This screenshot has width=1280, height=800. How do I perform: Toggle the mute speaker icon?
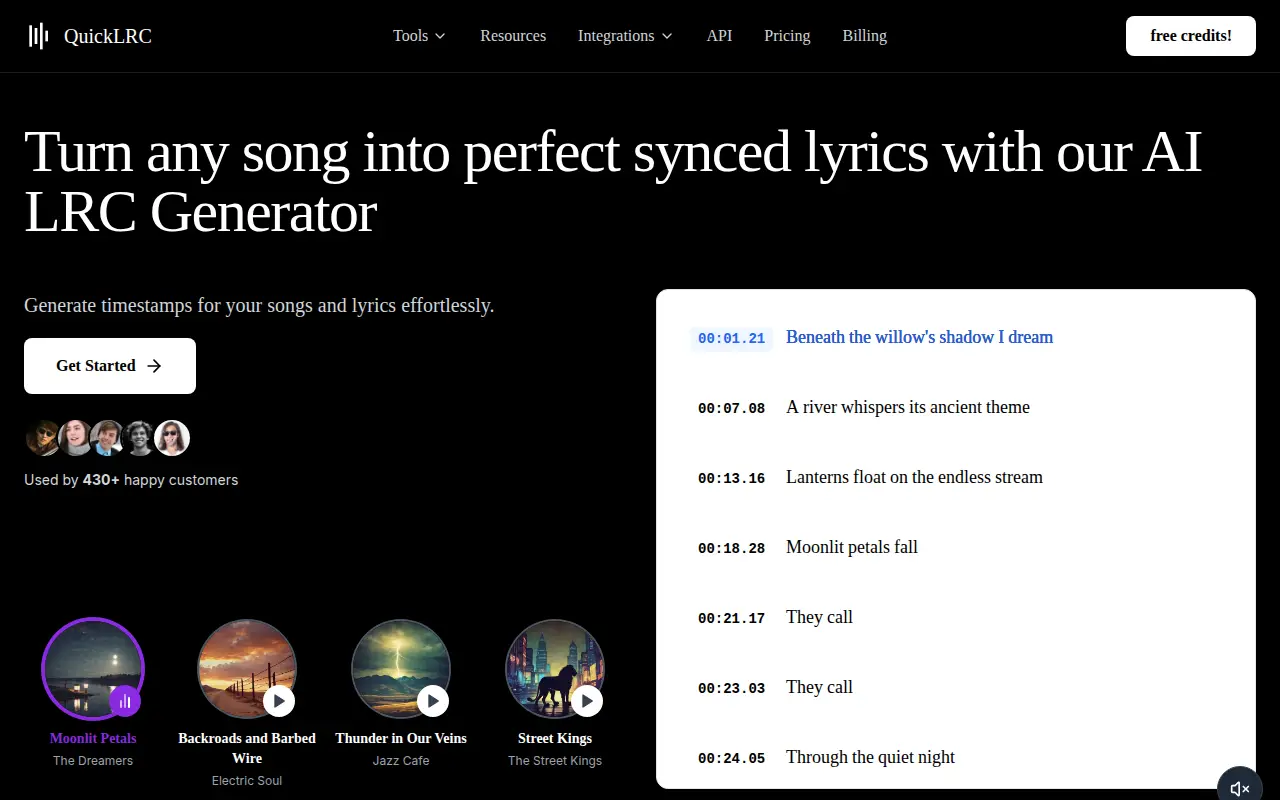pyautogui.click(x=1240, y=789)
